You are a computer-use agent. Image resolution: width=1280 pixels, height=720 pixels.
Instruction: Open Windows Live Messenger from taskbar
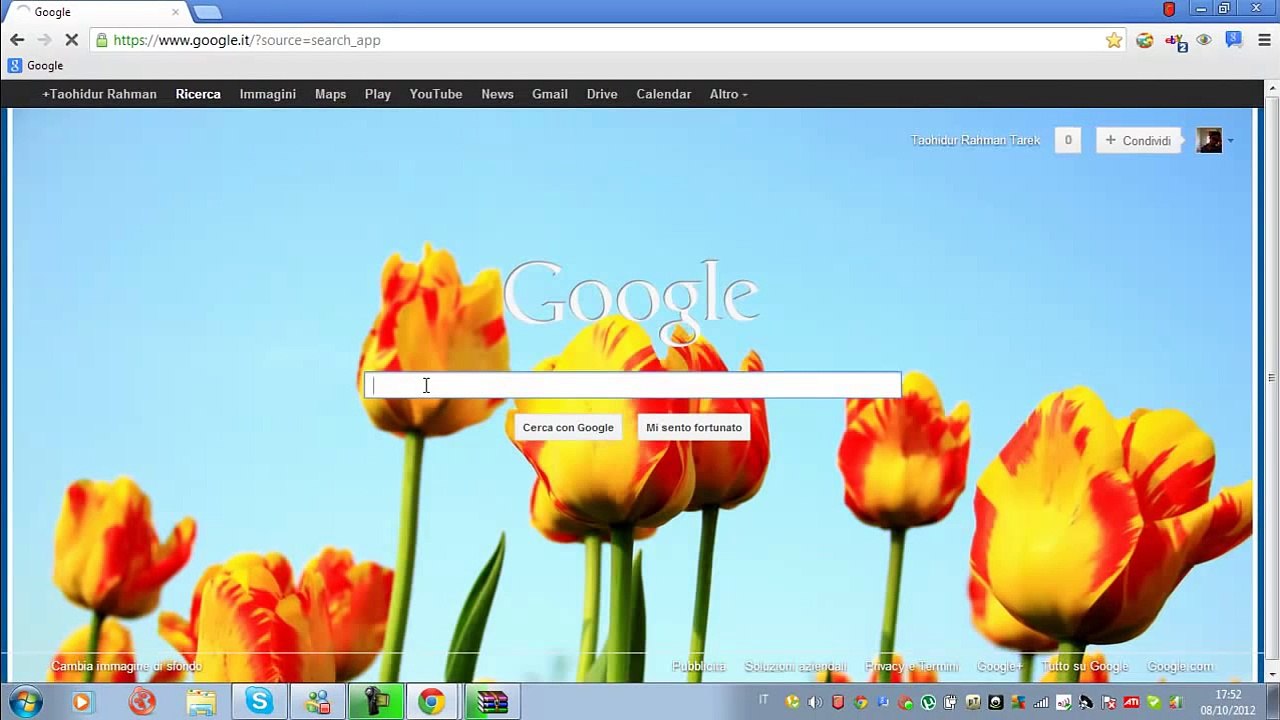[x=318, y=702]
